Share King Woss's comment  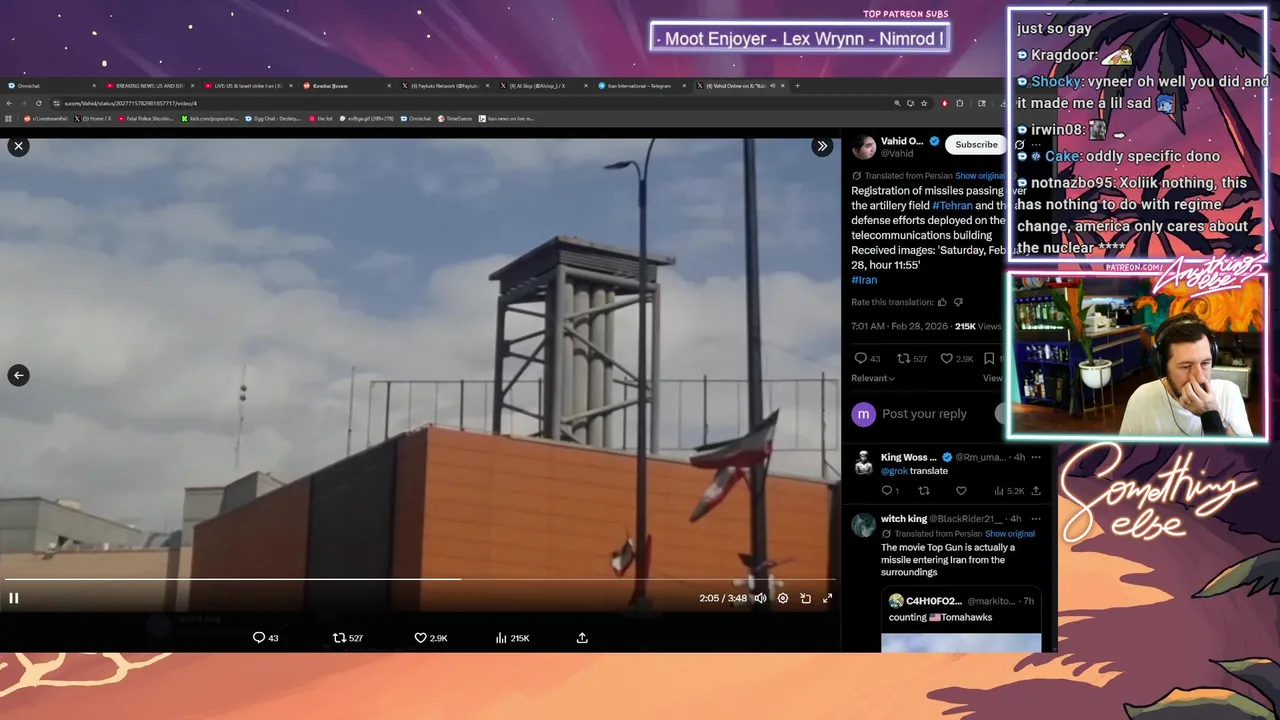(1036, 491)
